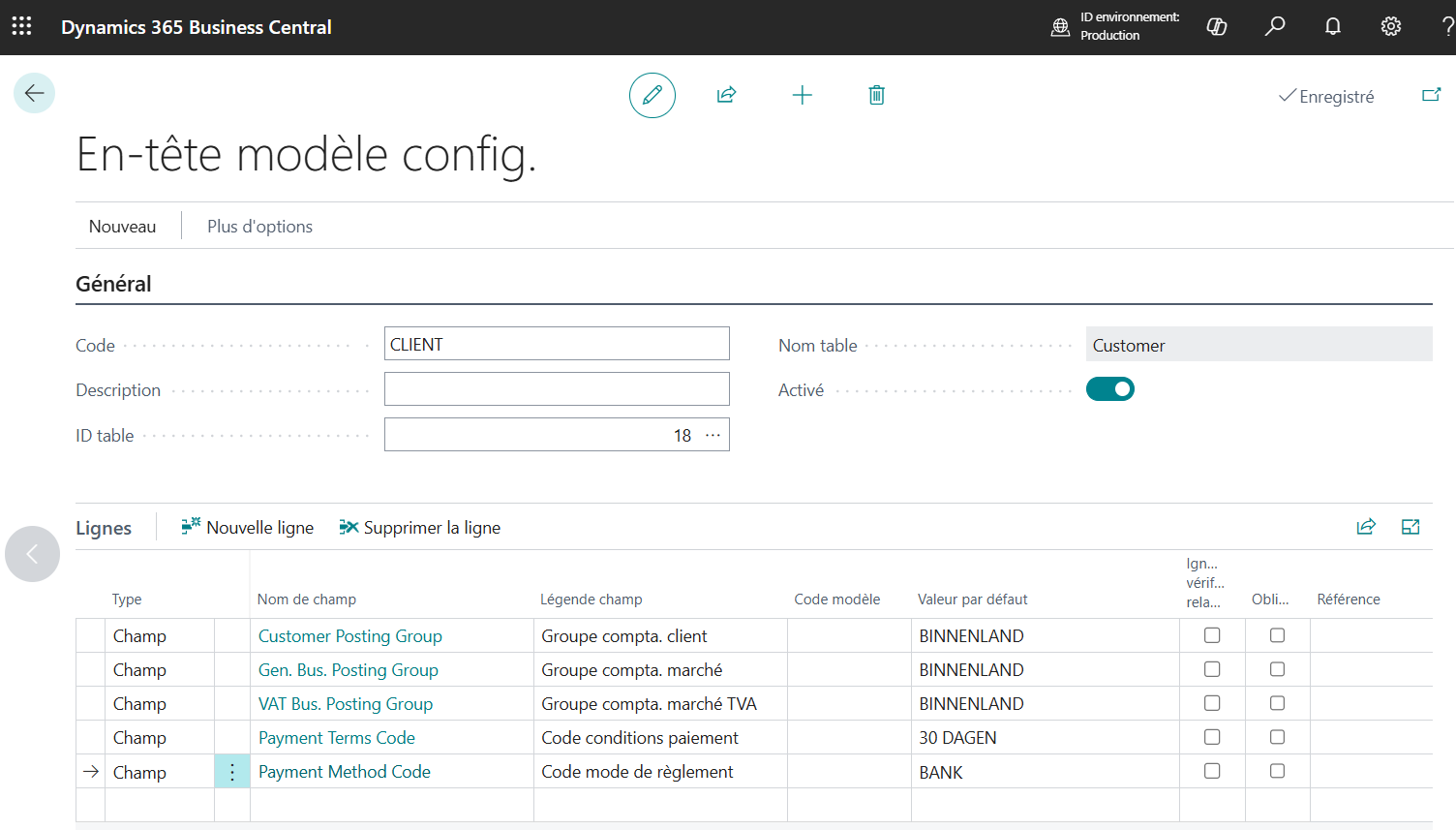Open the Copilot icon in header
The image size is (1456, 830).
point(1217,27)
